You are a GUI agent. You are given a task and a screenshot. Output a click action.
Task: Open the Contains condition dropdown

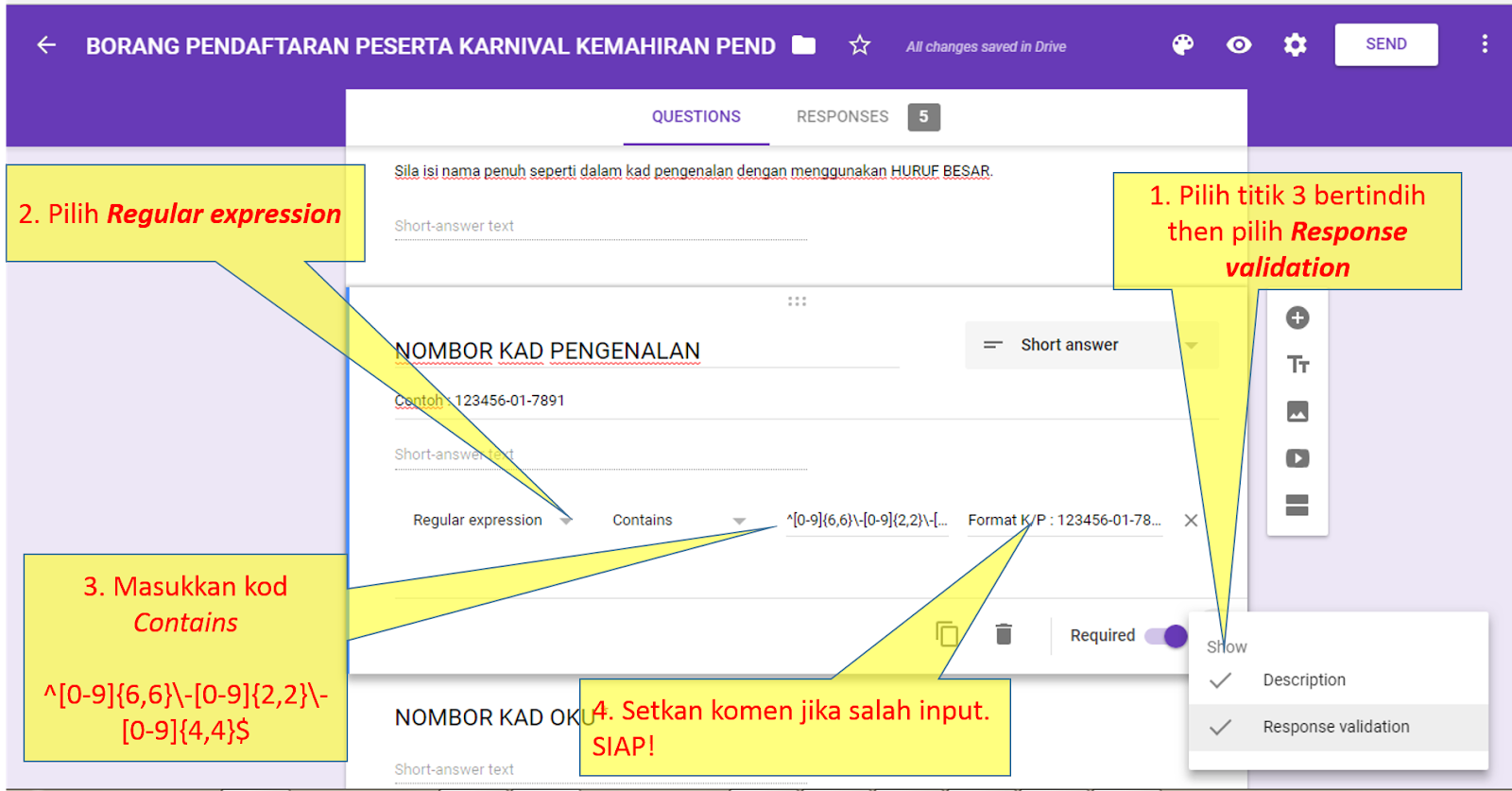[x=679, y=520]
